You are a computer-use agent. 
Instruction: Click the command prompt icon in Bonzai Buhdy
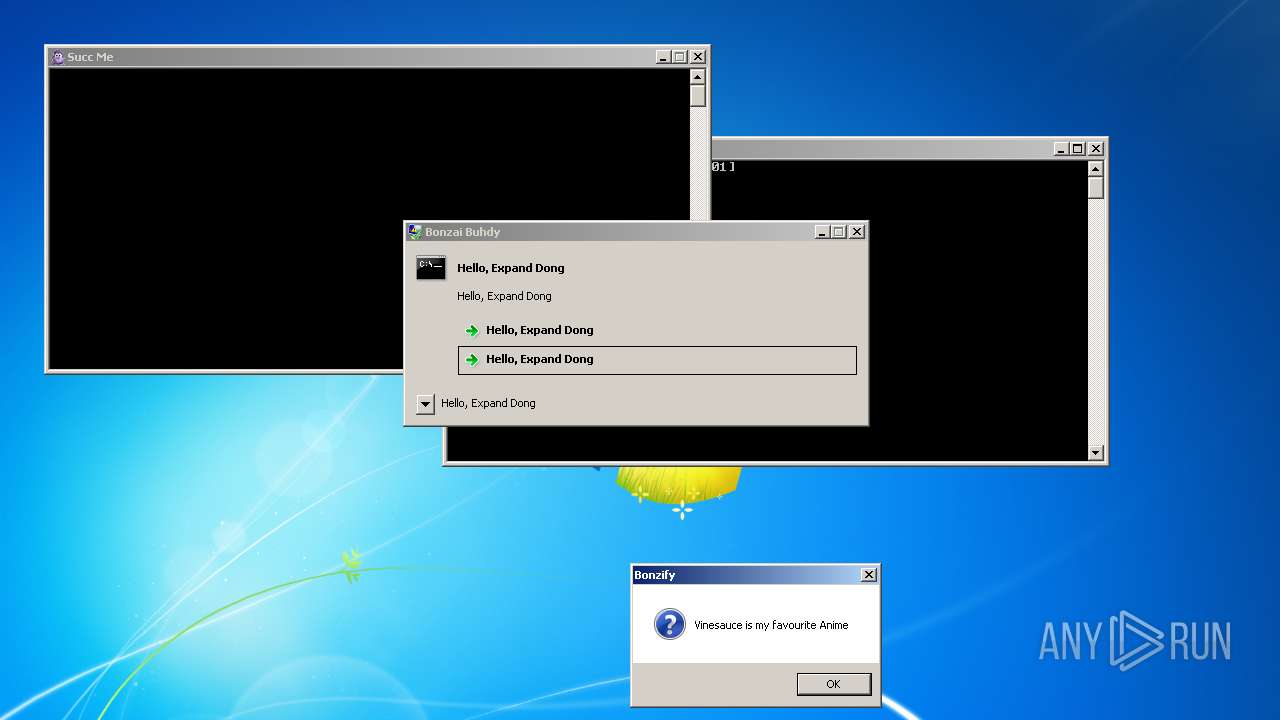[x=431, y=267]
